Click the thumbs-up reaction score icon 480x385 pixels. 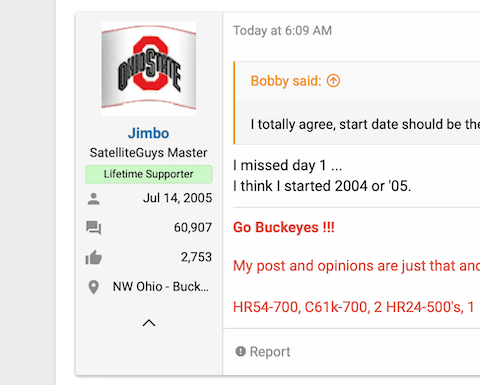point(94,257)
